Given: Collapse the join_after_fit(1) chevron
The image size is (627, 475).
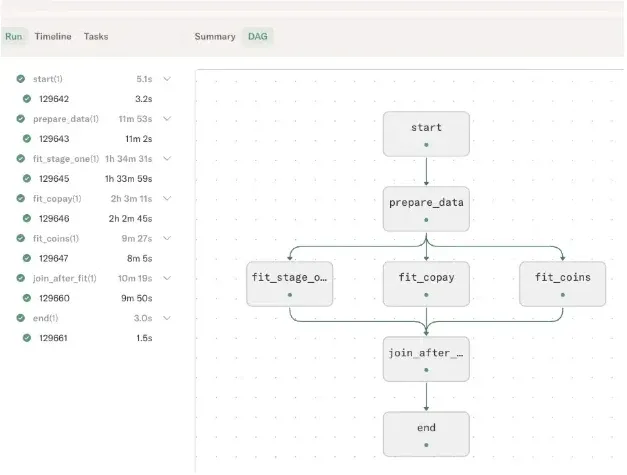Looking at the screenshot, I should (x=167, y=278).
